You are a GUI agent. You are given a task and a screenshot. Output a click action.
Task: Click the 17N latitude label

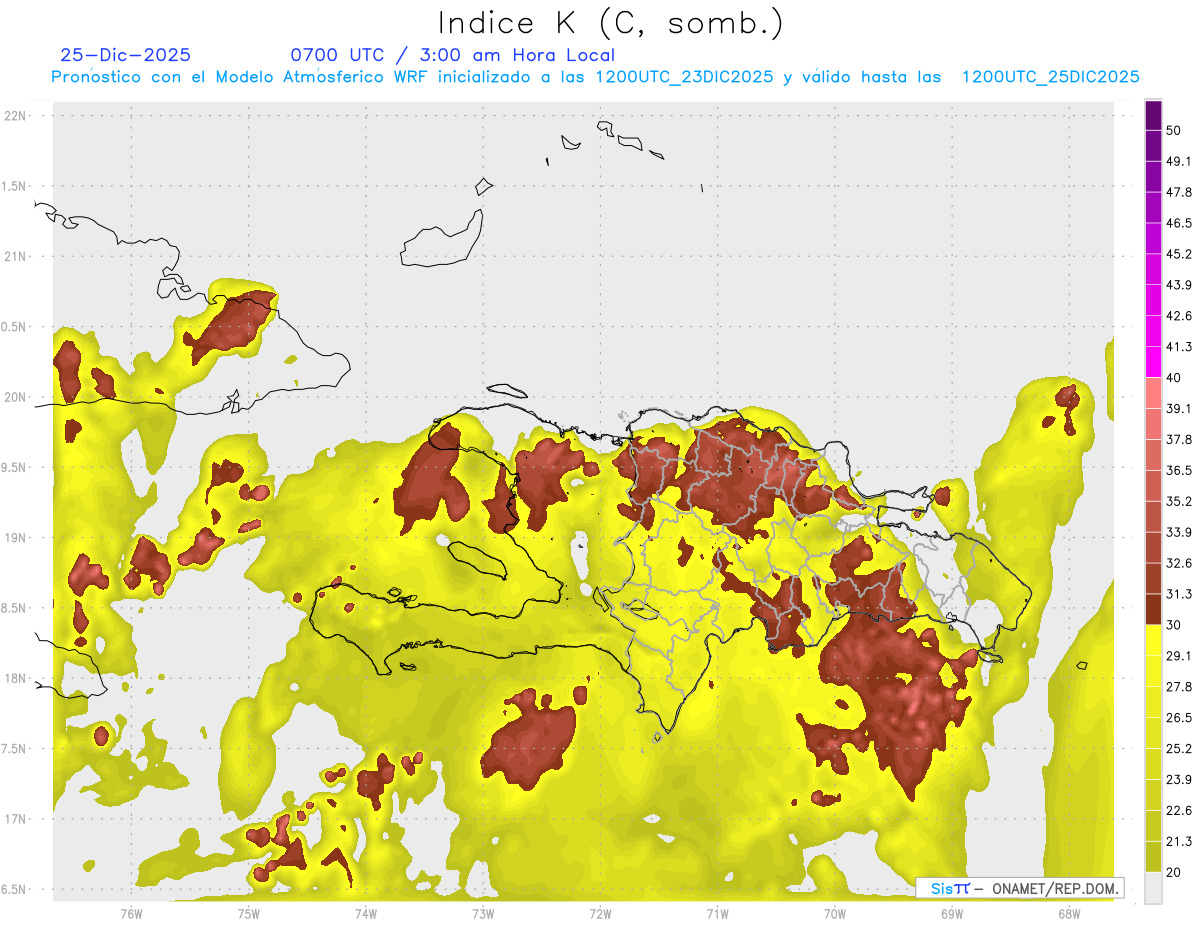pyautogui.click(x=17, y=819)
